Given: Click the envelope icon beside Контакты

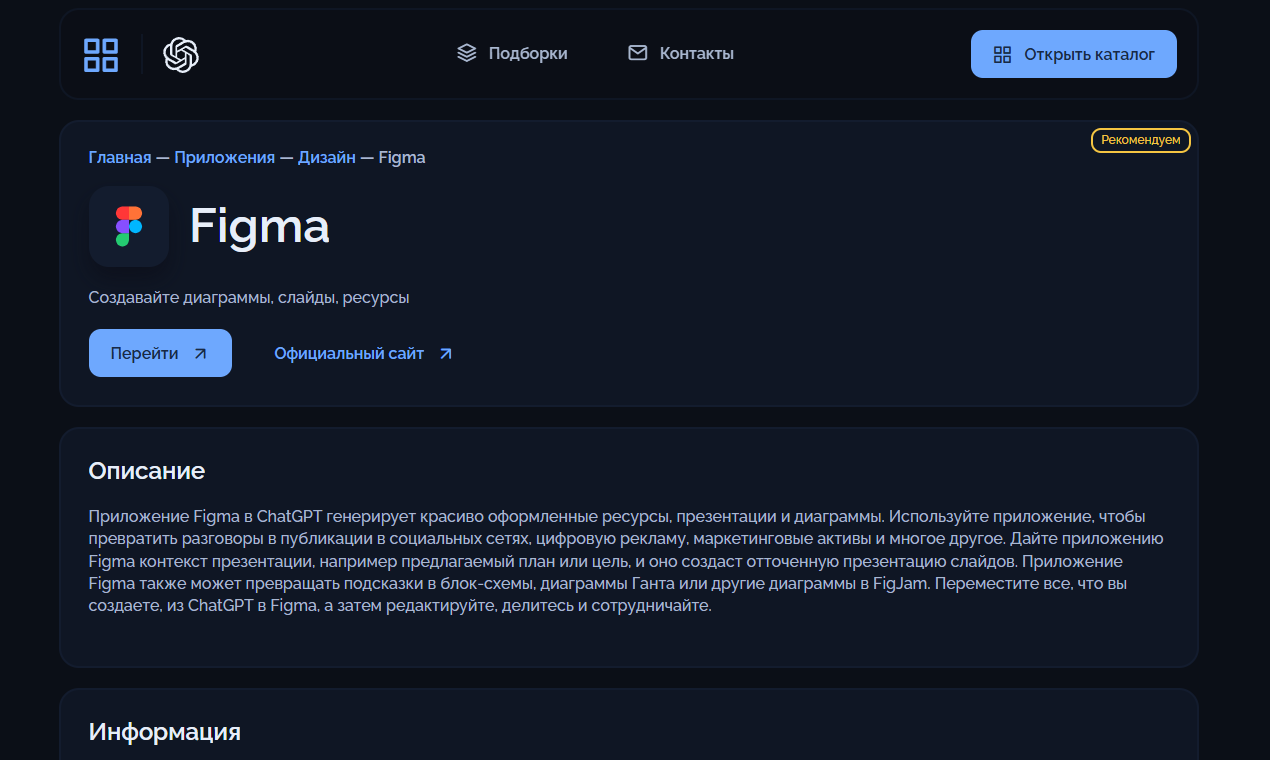Looking at the screenshot, I should 637,53.
